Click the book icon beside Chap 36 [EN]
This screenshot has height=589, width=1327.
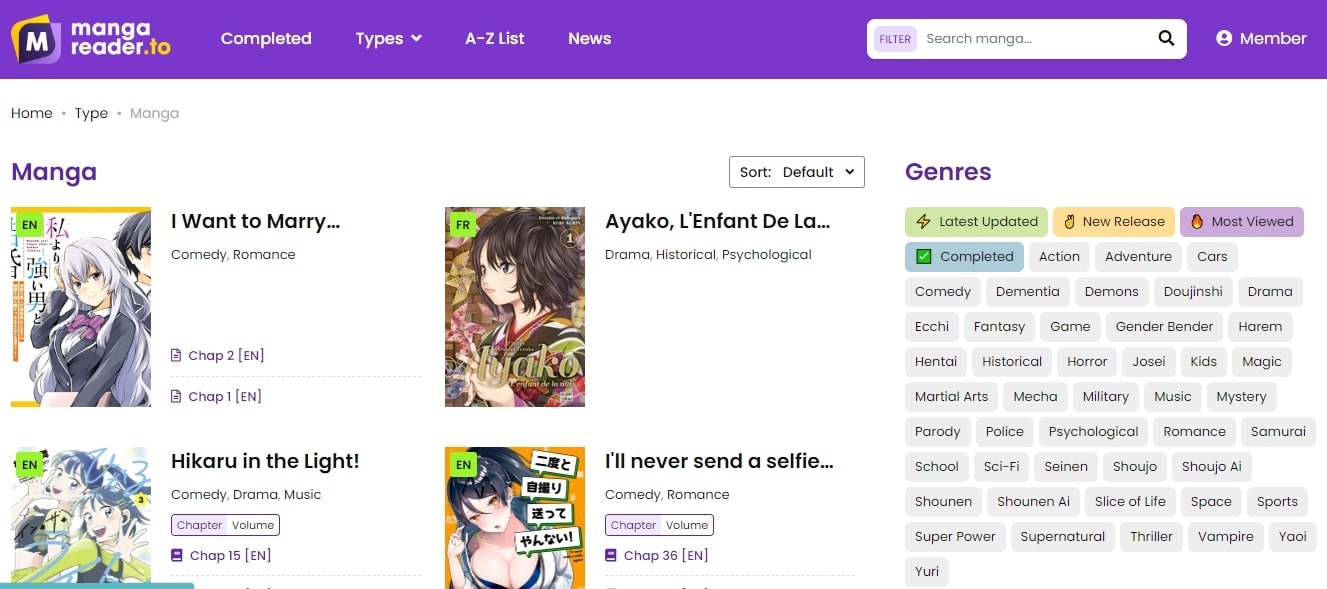(611, 556)
